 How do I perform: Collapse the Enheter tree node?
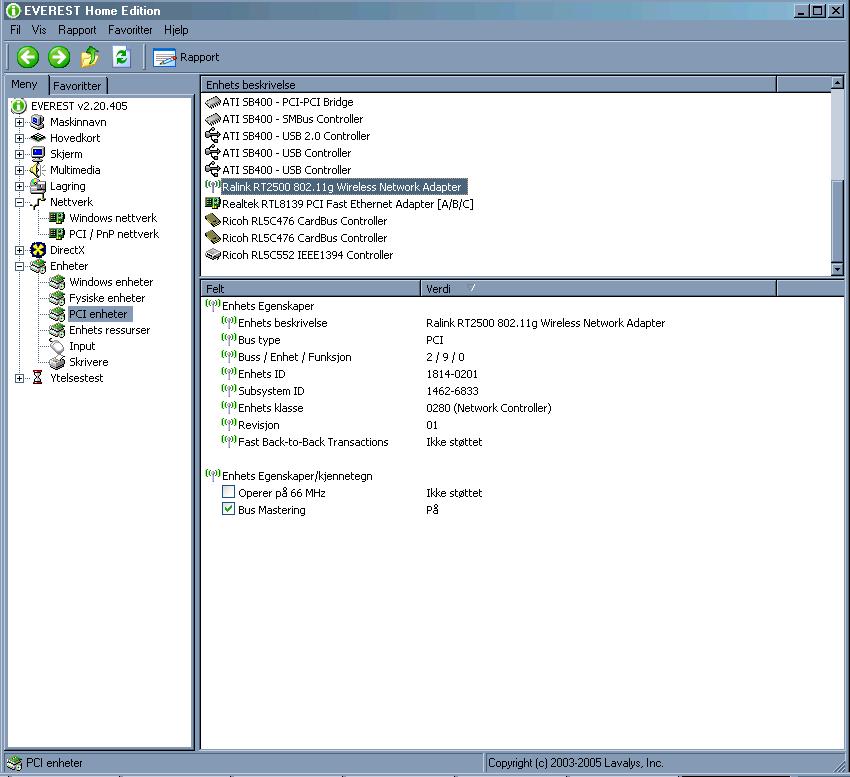[x=20, y=266]
